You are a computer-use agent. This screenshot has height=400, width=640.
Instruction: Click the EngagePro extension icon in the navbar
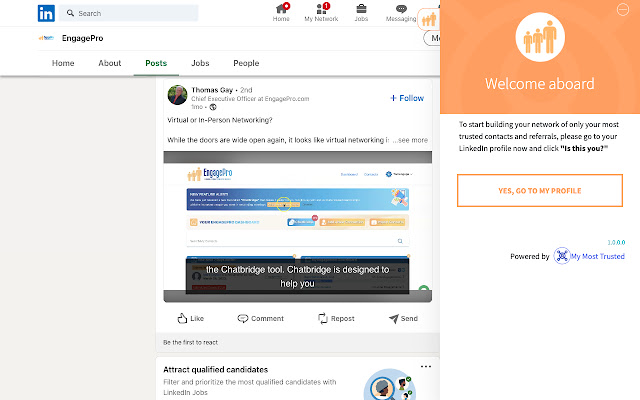pos(429,19)
